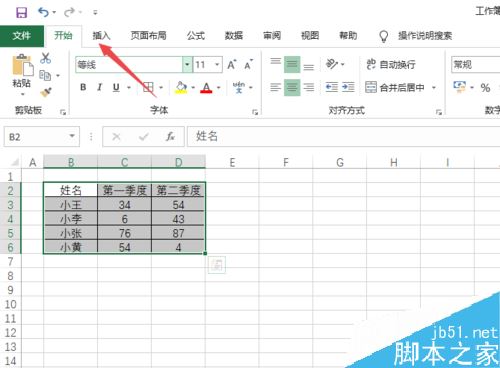The image size is (500, 368).
Task: Open the Copy dropdown arrow
Action: [x=58, y=76]
